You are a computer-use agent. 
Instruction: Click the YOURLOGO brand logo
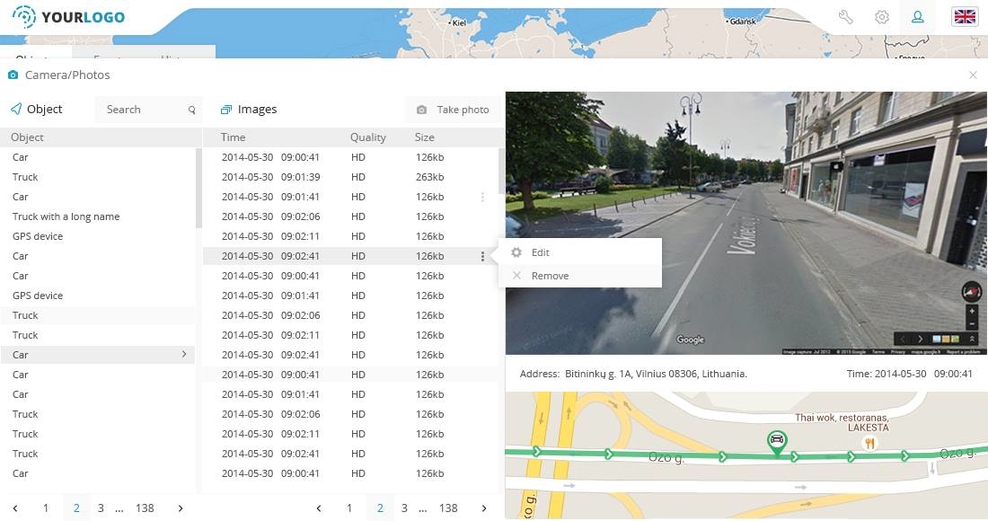pos(69,17)
